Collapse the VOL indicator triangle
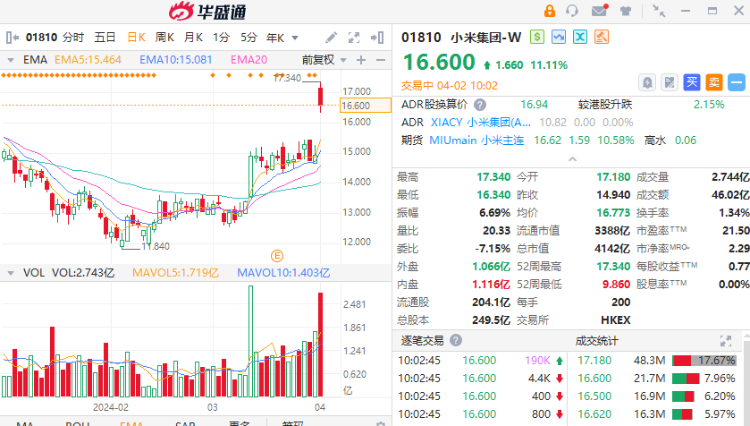This screenshot has height=426, width=750. [11, 273]
